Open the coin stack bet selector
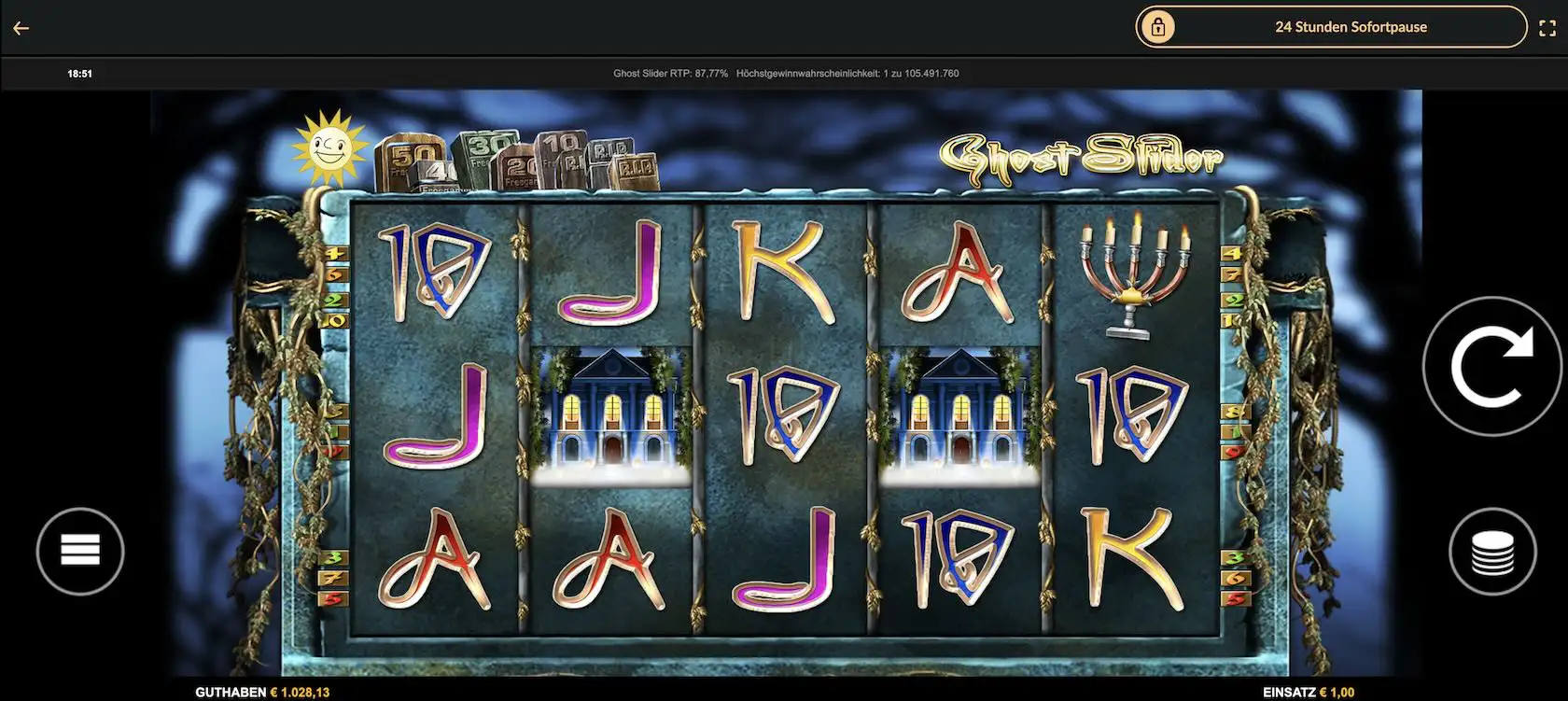The width and height of the screenshot is (1568, 701). 1492,552
